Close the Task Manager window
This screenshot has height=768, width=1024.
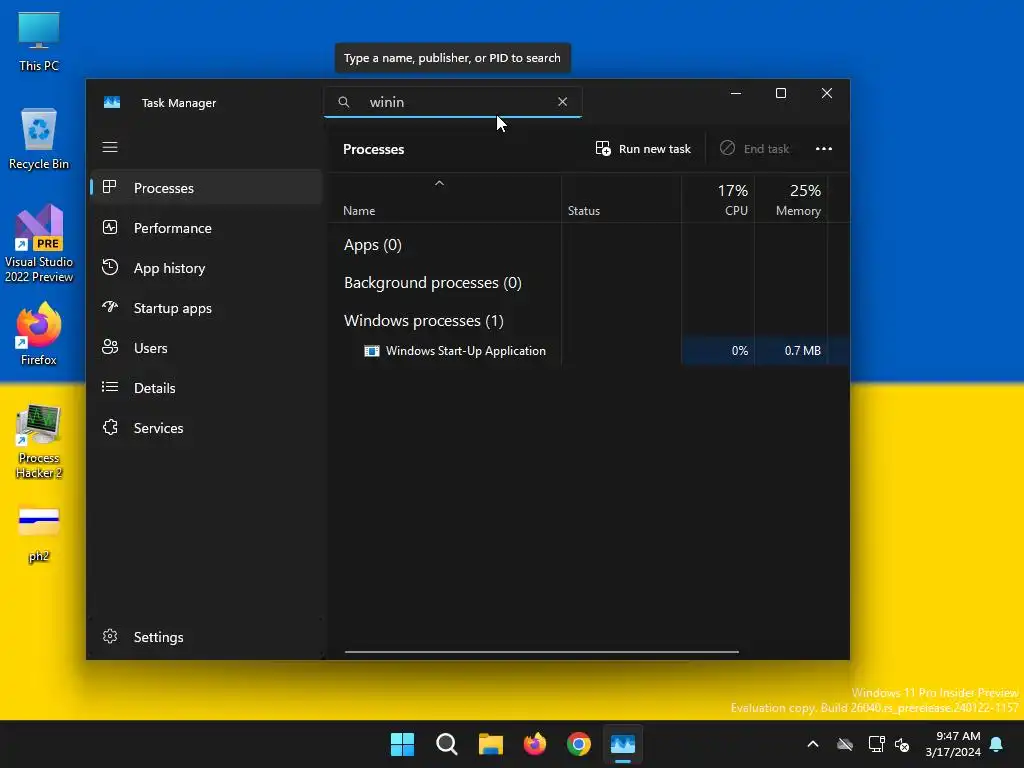827,93
